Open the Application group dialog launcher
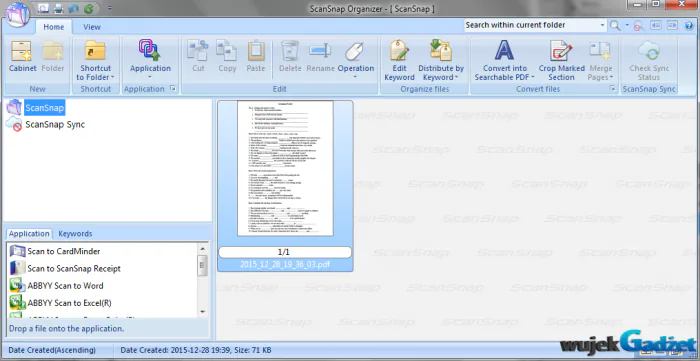This screenshot has height=361, width=700. [x=173, y=89]
